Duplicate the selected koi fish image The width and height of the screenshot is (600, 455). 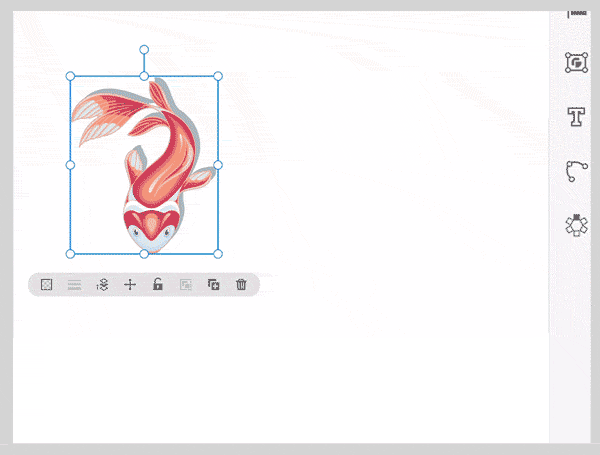pos(214,285)
